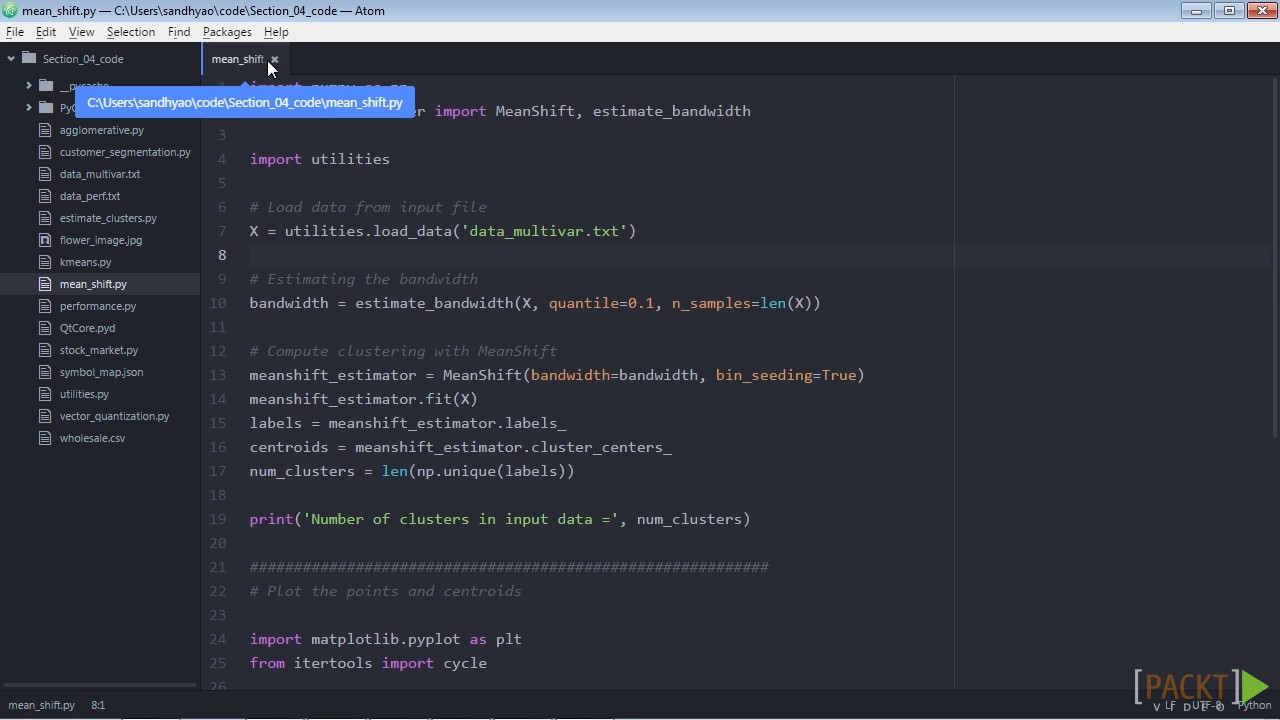Open stock_market.py file
Image resolution: width=1280 pixels, height=720 pixels.
click(99, 350)
